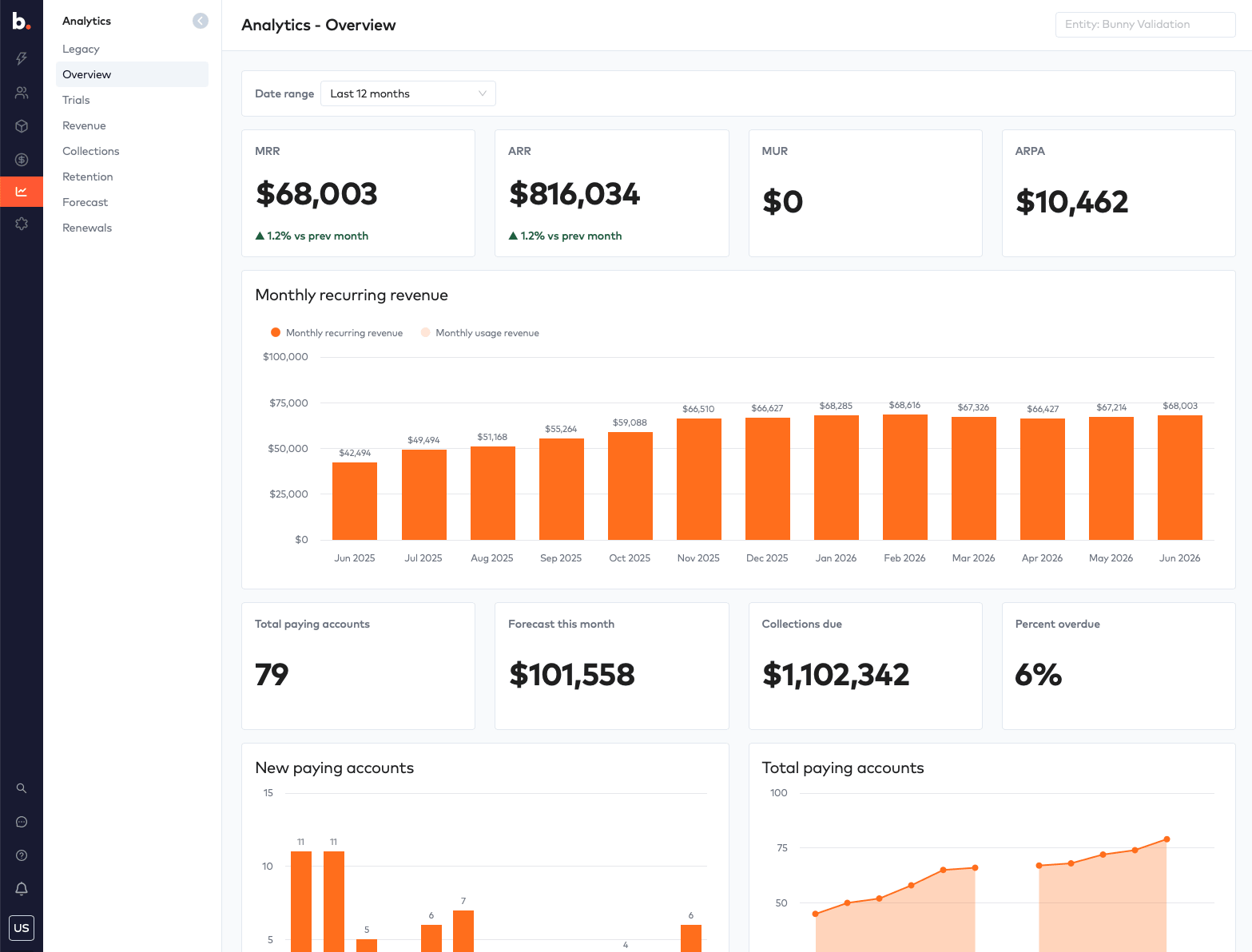Click the Dec 2025 MRR bar
This screenshot has width=1252, height=952.
pyautogui.click(x=768, y=478)
